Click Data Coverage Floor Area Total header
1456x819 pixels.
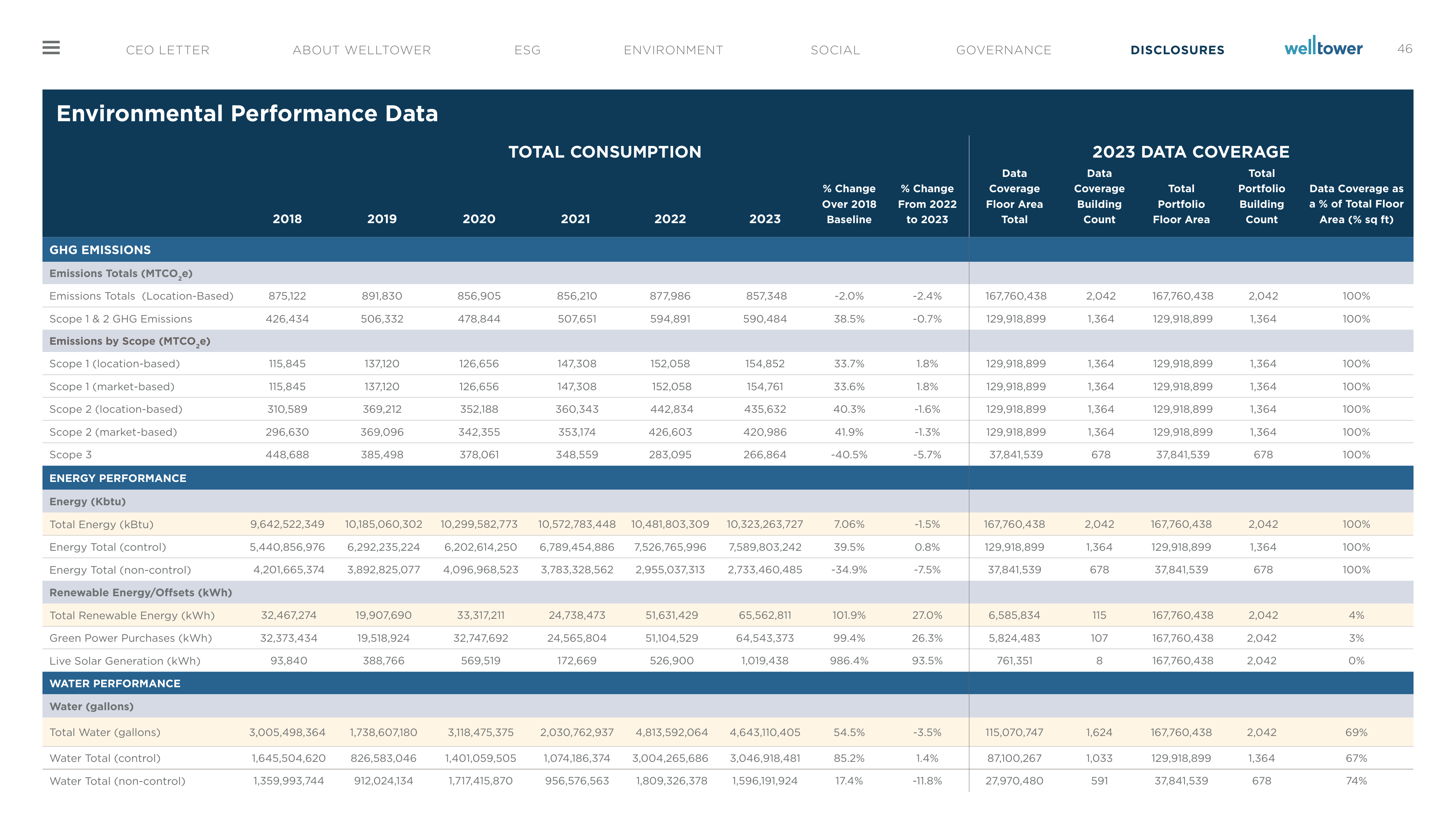[1014, 196]
